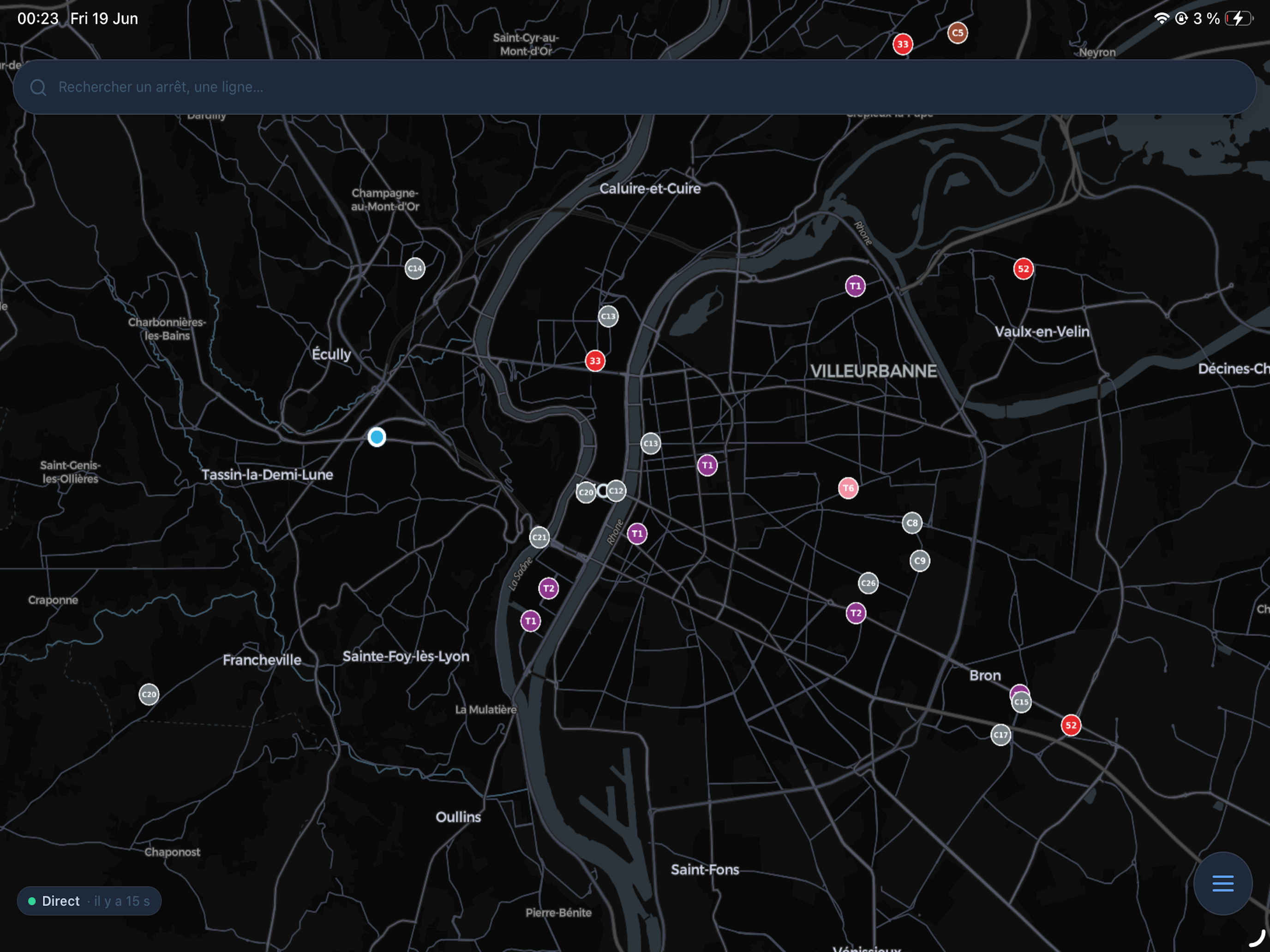Viewport: 1270px width, 952px height.
Task: Tap the Bron map label
Action: pyautogui.click(x=985, y=675)
